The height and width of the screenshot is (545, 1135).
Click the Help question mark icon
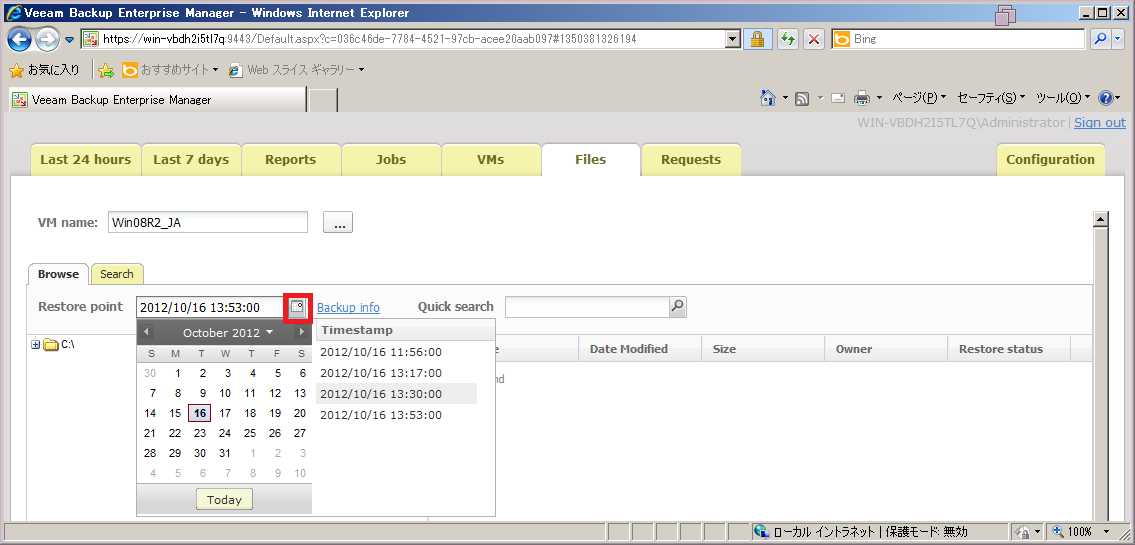pyautogui.click(x=1105, y=98)
